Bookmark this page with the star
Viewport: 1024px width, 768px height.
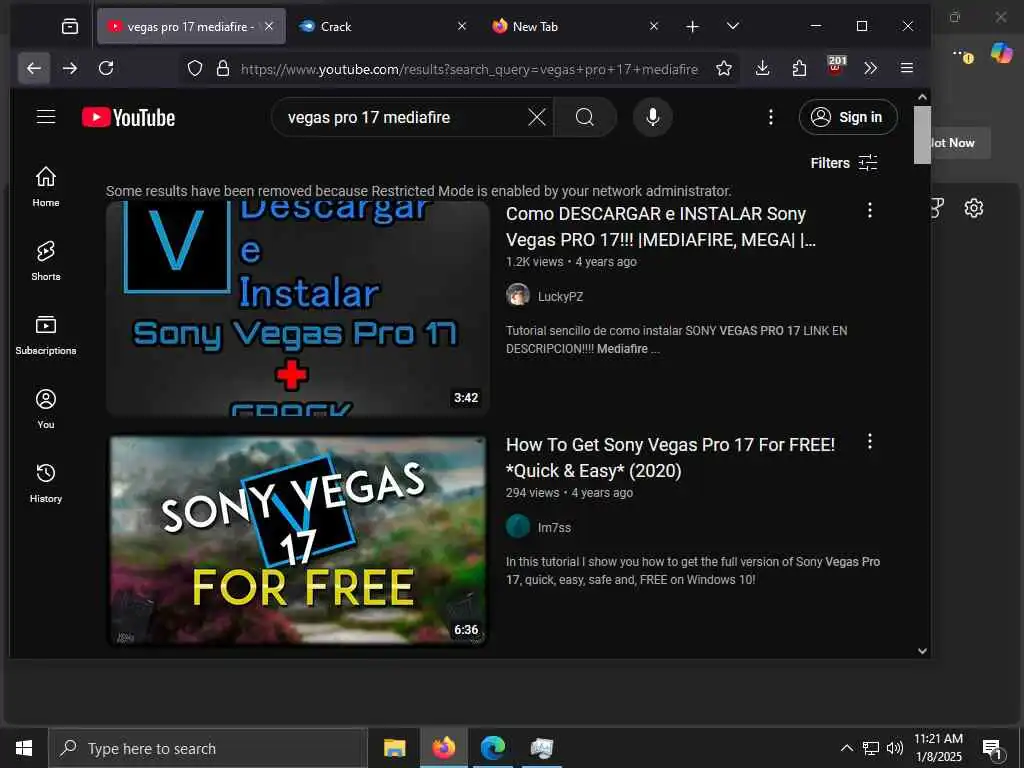click(x=724, y=69)
